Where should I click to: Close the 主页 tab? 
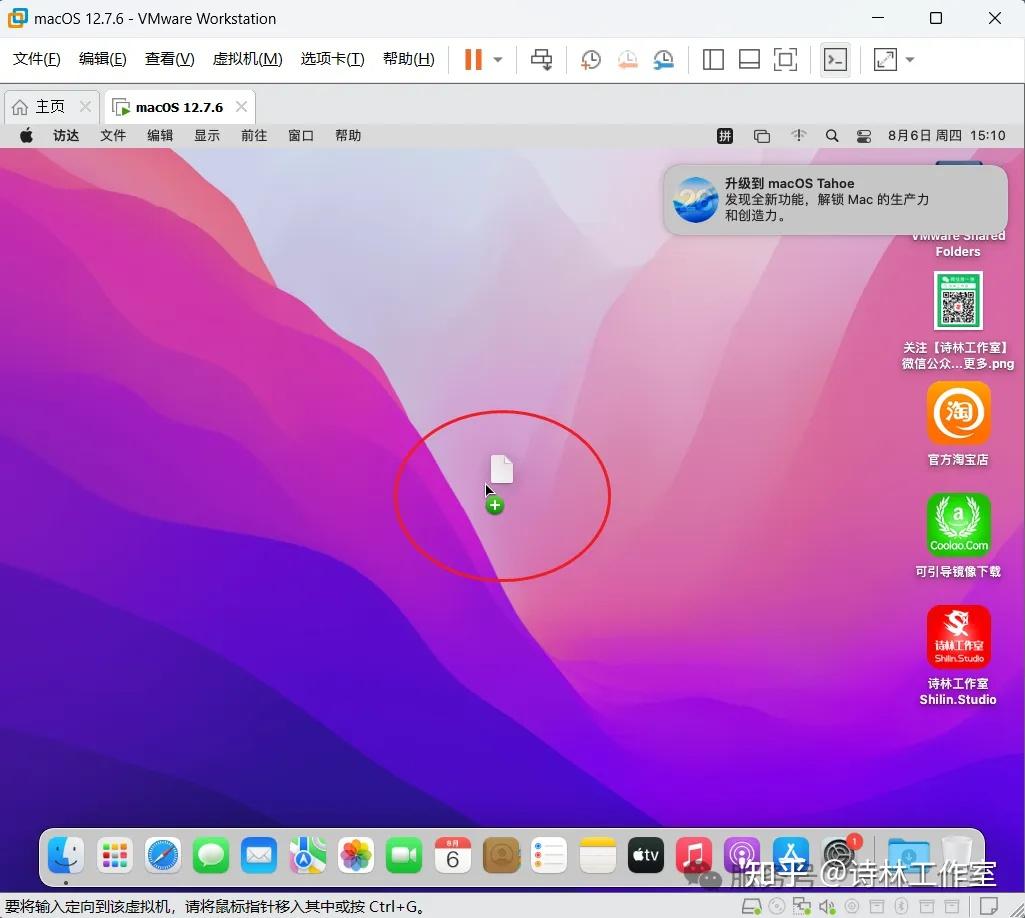85,107
